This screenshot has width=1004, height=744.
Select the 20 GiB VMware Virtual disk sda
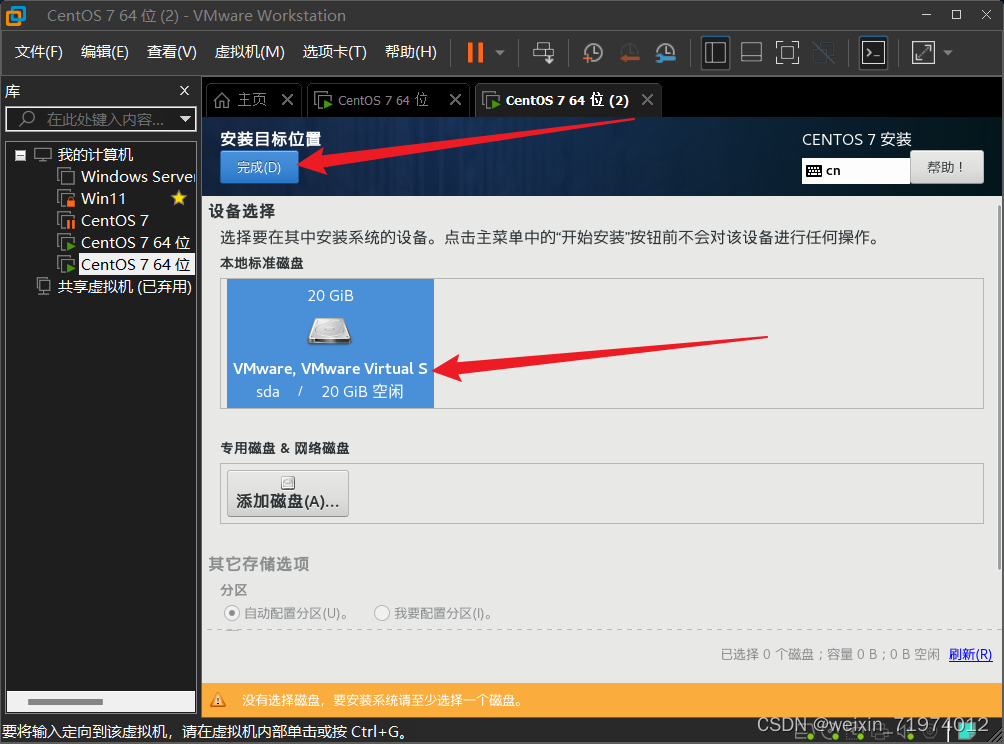click(330, 343)
